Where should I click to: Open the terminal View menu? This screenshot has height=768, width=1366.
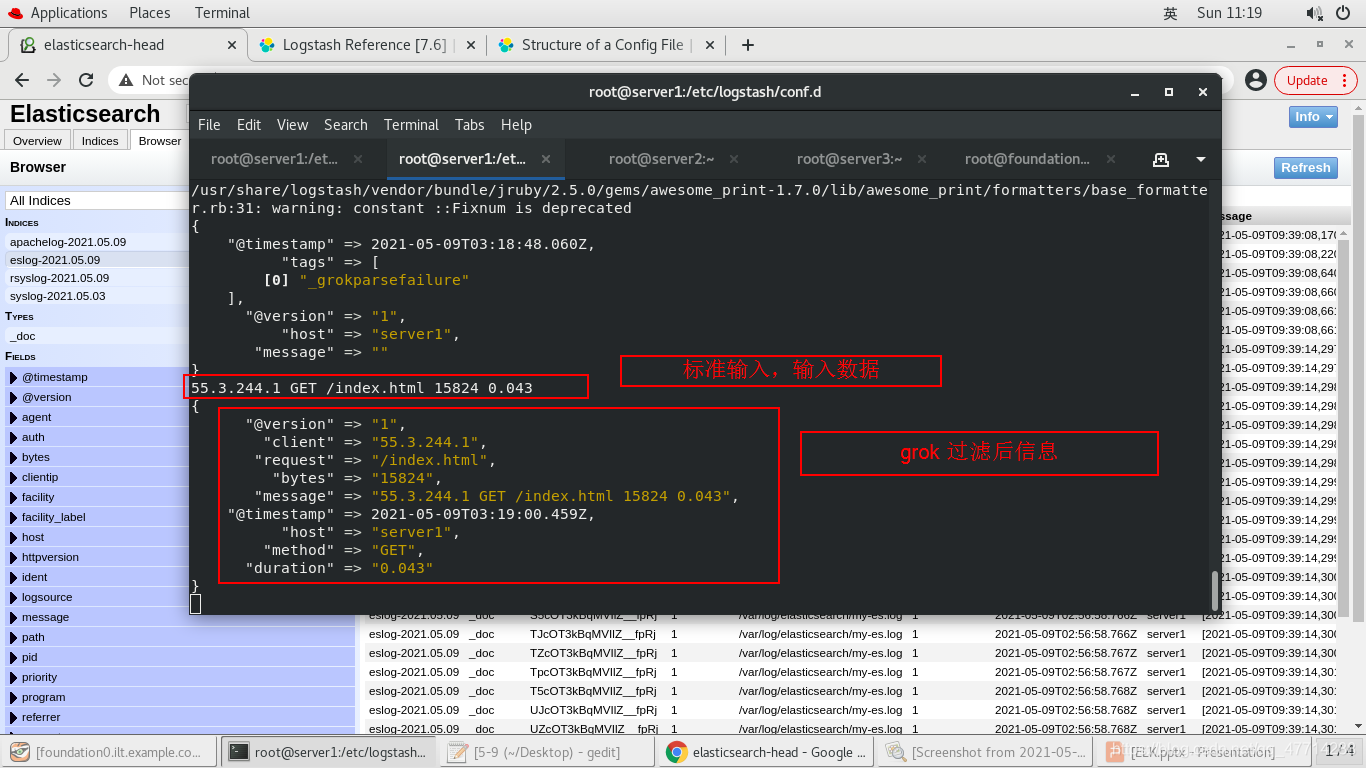[292, 125]
